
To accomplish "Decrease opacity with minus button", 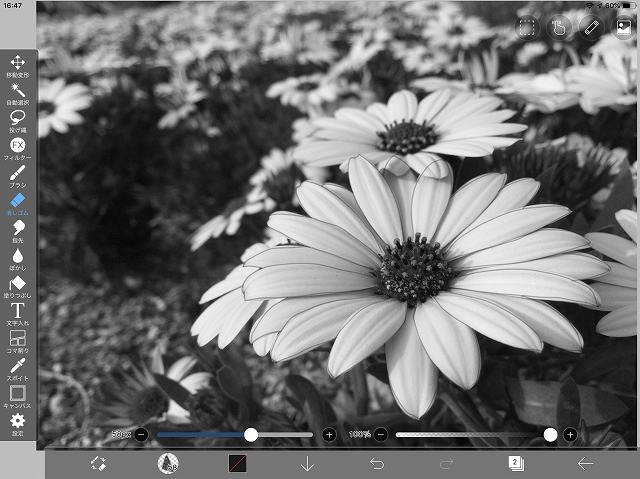I will (380, 435).
